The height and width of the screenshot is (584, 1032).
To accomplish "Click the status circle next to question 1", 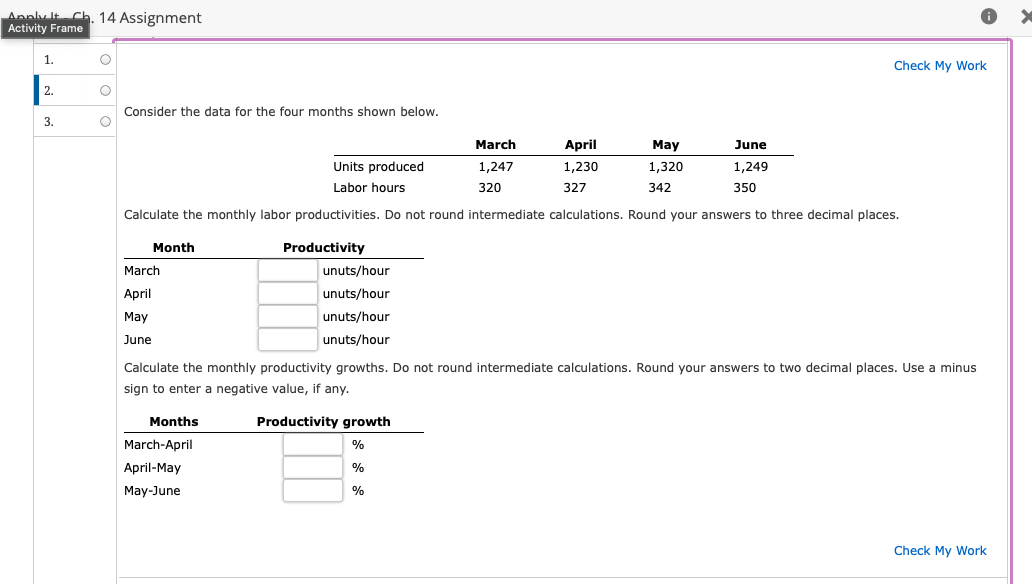I will coord(104,59).
